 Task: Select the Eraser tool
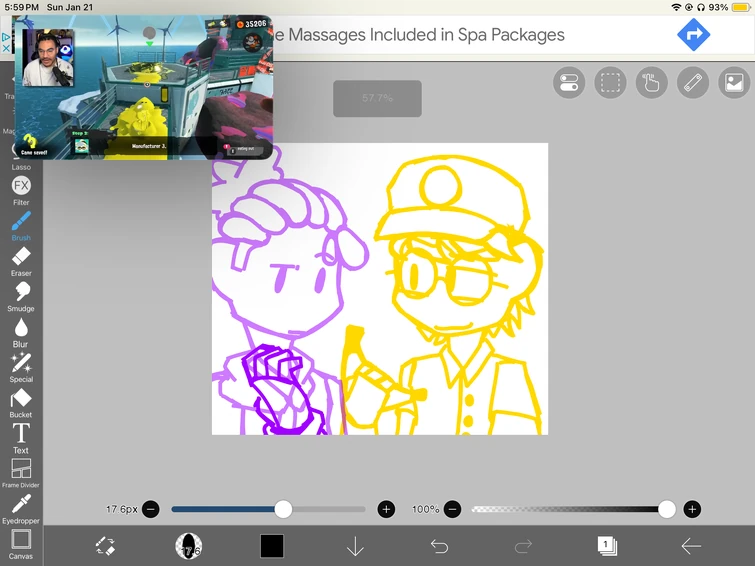point(21,262)
